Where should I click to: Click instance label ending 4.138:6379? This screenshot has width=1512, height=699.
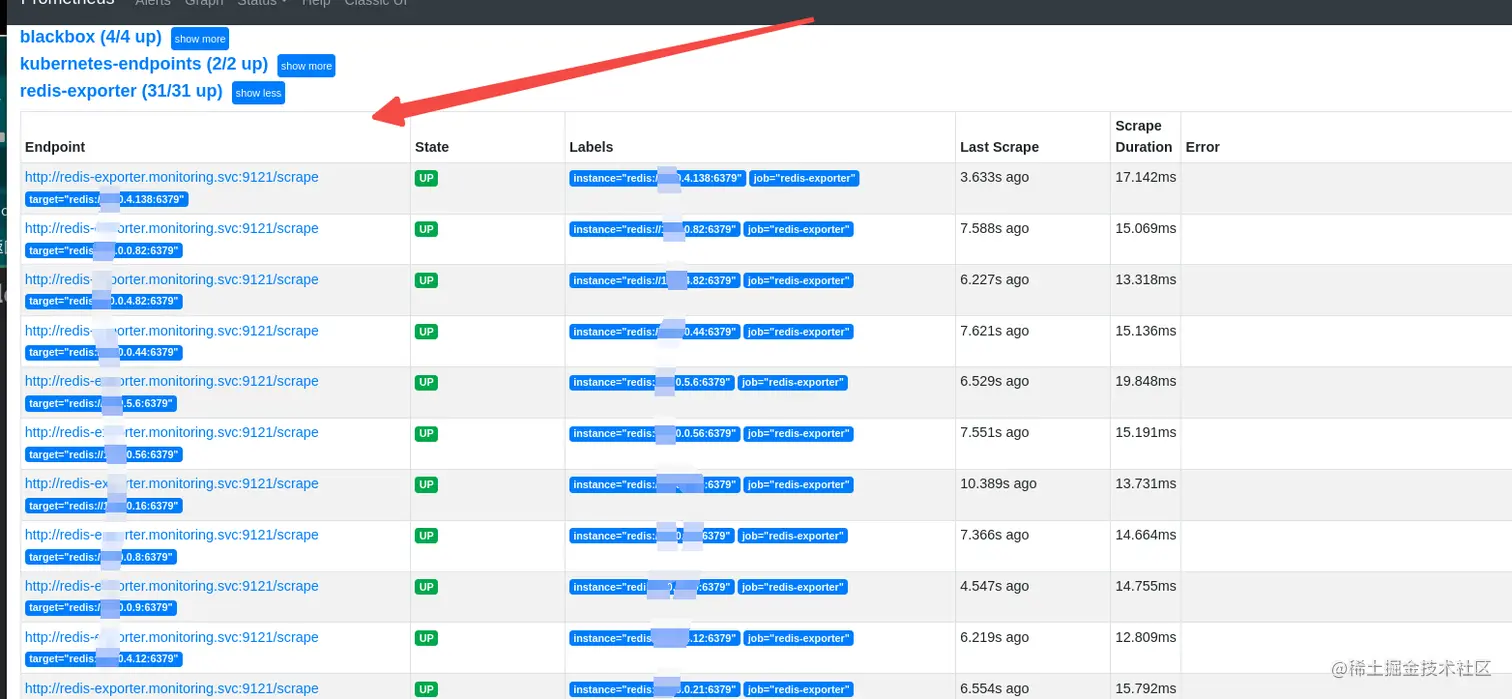(x=658, y=179)
